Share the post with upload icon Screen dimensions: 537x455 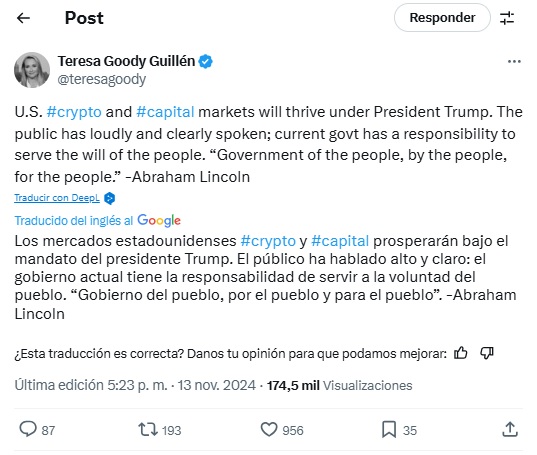coord(510,429)
